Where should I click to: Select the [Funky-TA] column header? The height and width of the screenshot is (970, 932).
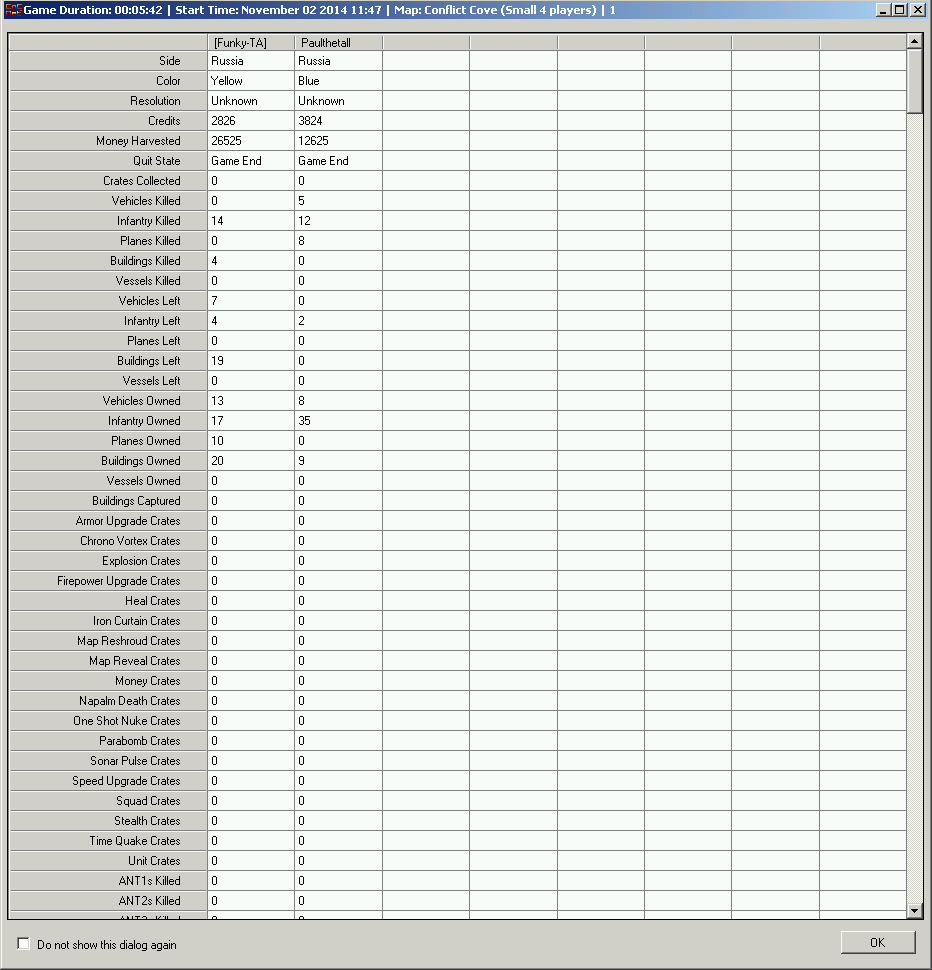tap(251, 43)
